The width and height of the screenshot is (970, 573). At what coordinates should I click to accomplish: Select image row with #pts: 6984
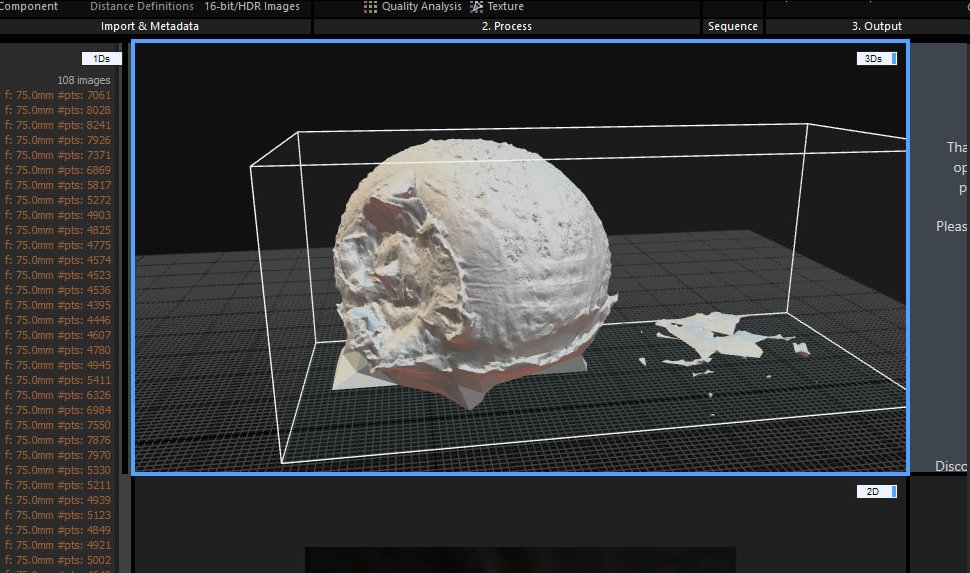(58, 410)
